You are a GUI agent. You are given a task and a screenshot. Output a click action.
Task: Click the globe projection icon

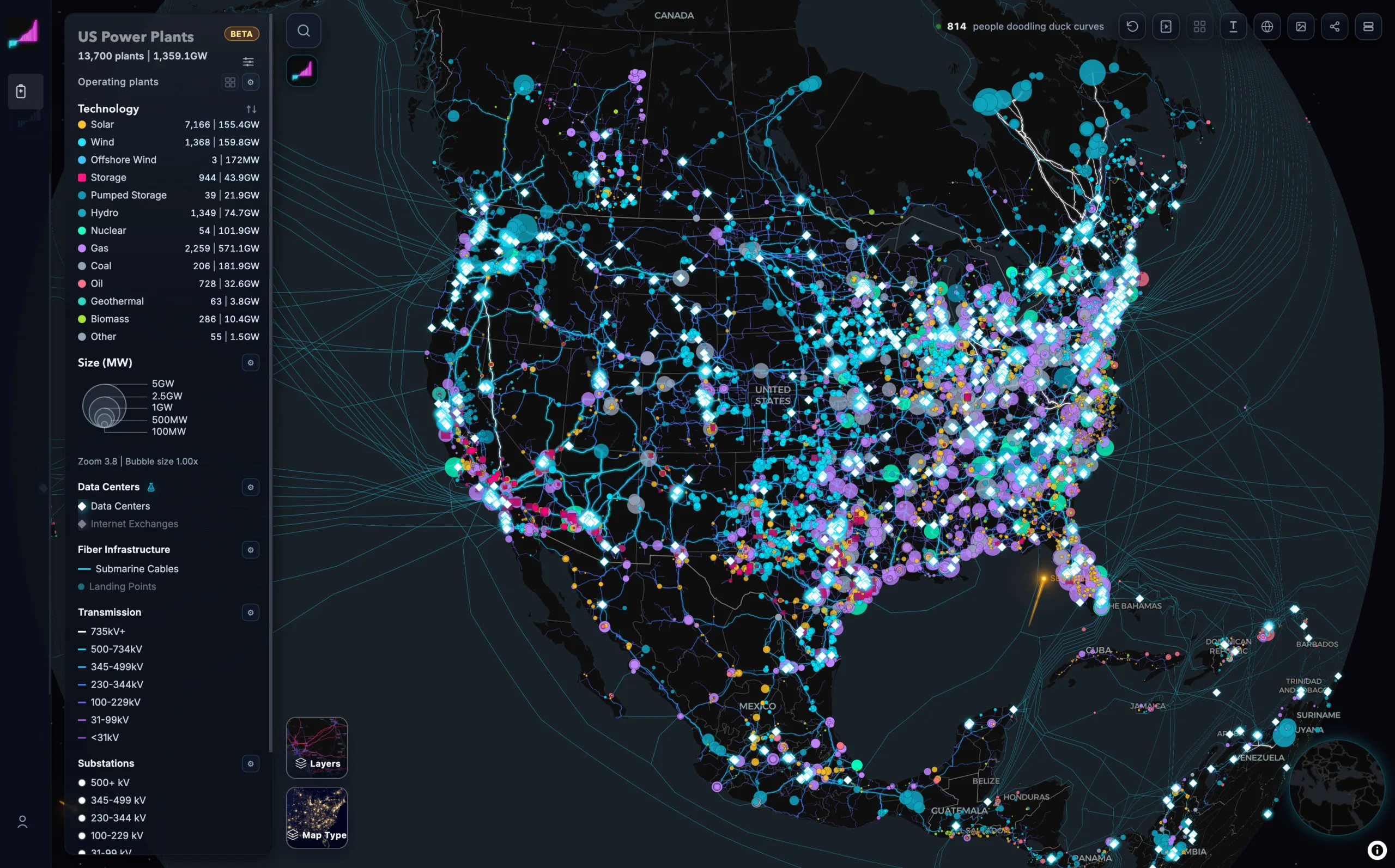(1267, 26)
